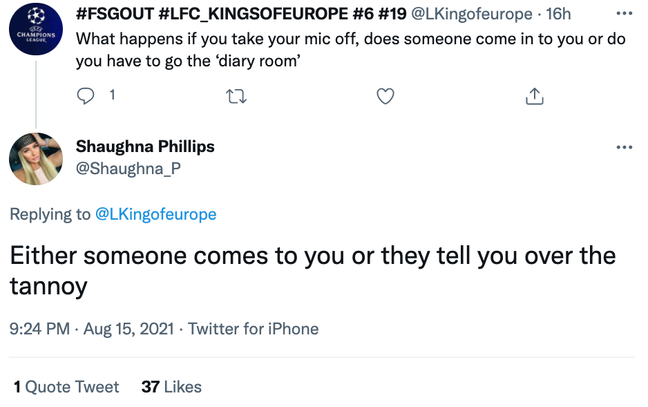Open the 16h timestamp of top tweet
Screen dimensions: 648x407
click(558, 14)
